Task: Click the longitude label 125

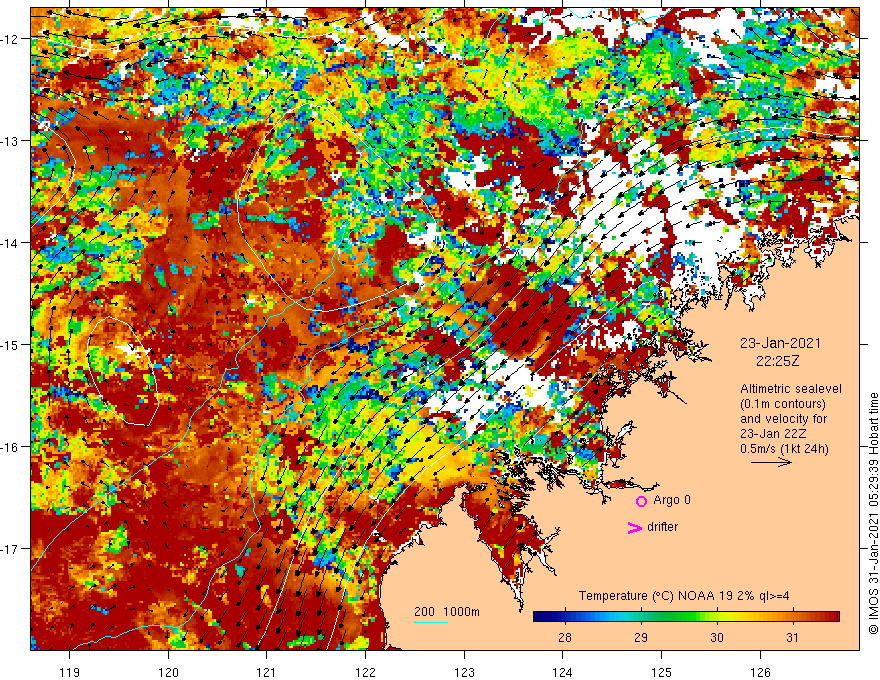Action: tap(662, 672)
